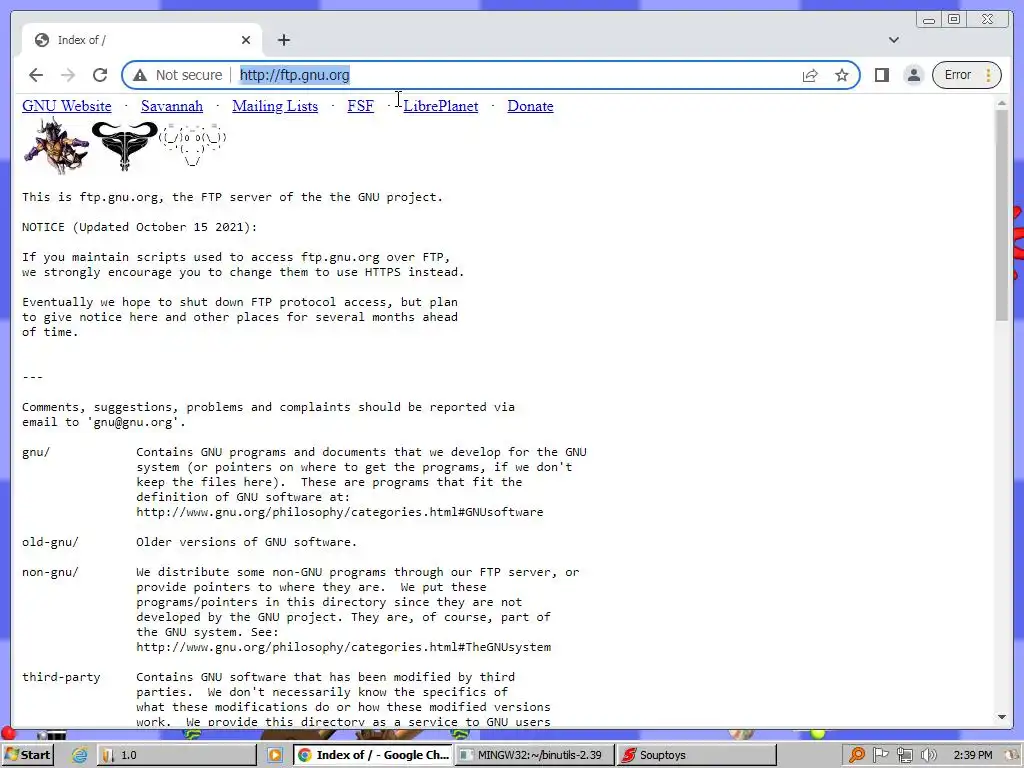Click the forward navigation arrow
1024x768 pixels.
[x=68, y=75]
